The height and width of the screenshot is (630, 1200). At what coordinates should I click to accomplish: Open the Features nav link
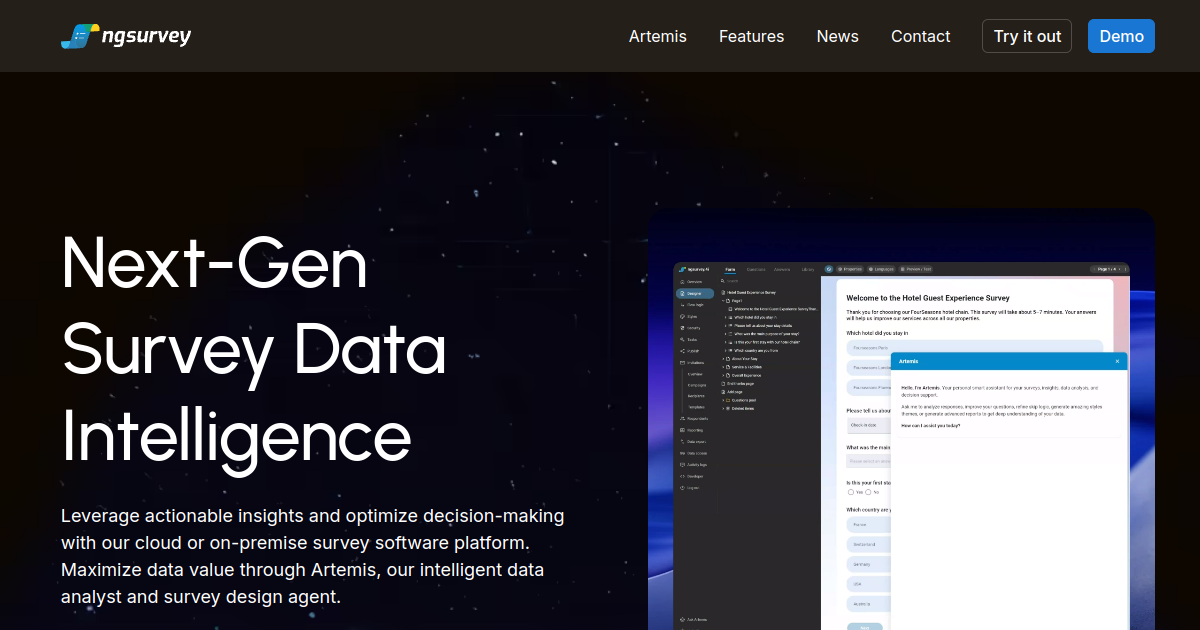751,36
